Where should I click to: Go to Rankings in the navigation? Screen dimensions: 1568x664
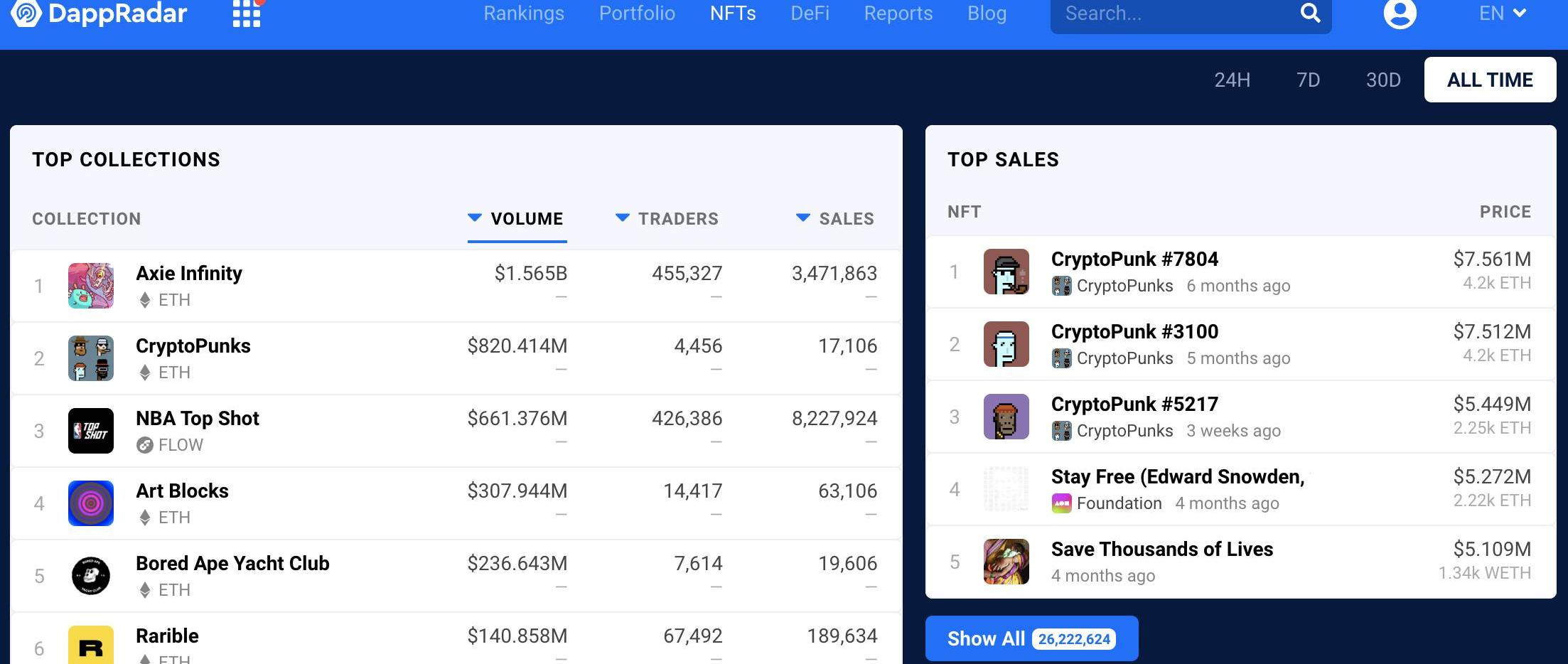[x=524, y=14]
